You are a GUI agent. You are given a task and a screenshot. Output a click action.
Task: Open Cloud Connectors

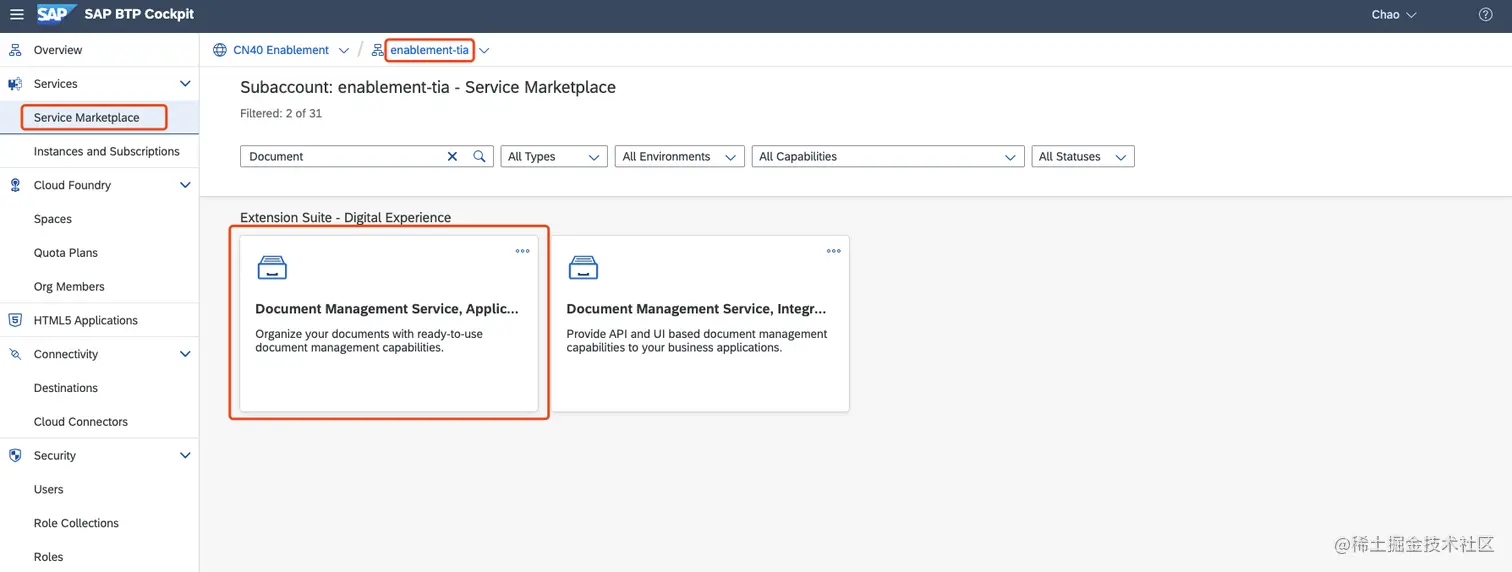pos(81,422)
